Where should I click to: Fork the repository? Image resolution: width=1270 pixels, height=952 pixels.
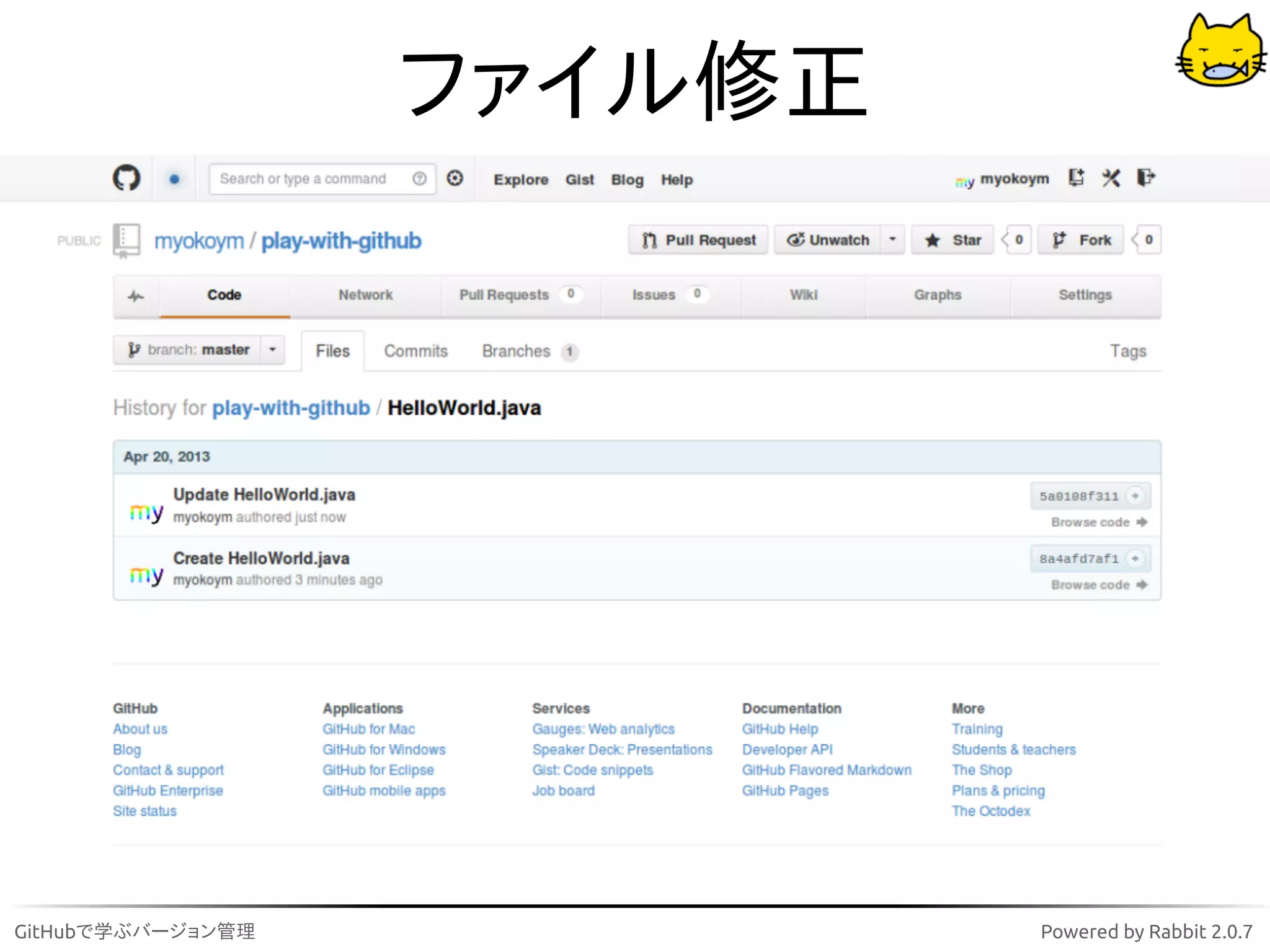[x=1081, y=240]
